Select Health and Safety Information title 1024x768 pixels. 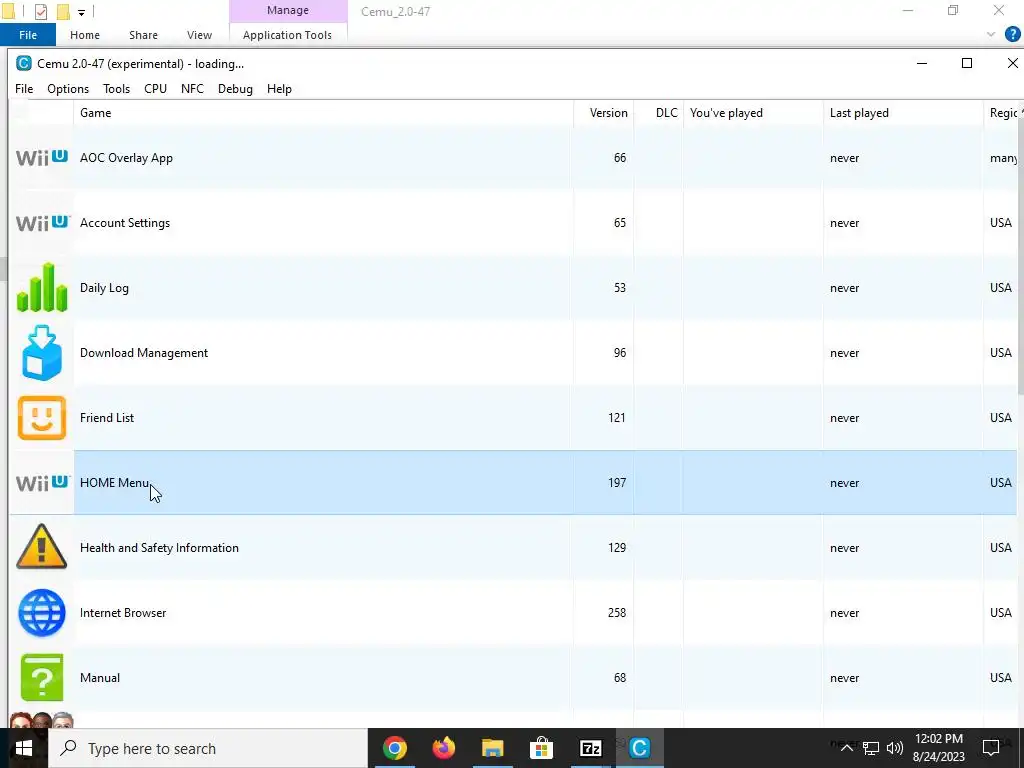pos(159,548)
